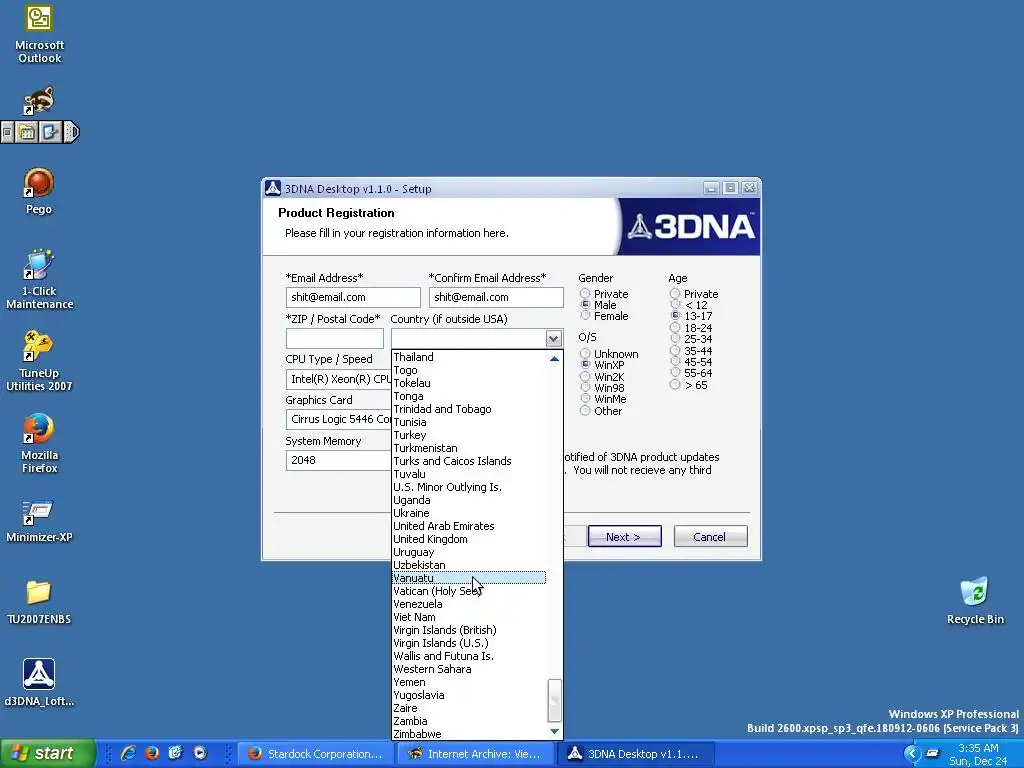This screenshot has width=1024, height=768.
Task: Open Microsoft Outlook desktop icon
Action: tap(39, 34)
